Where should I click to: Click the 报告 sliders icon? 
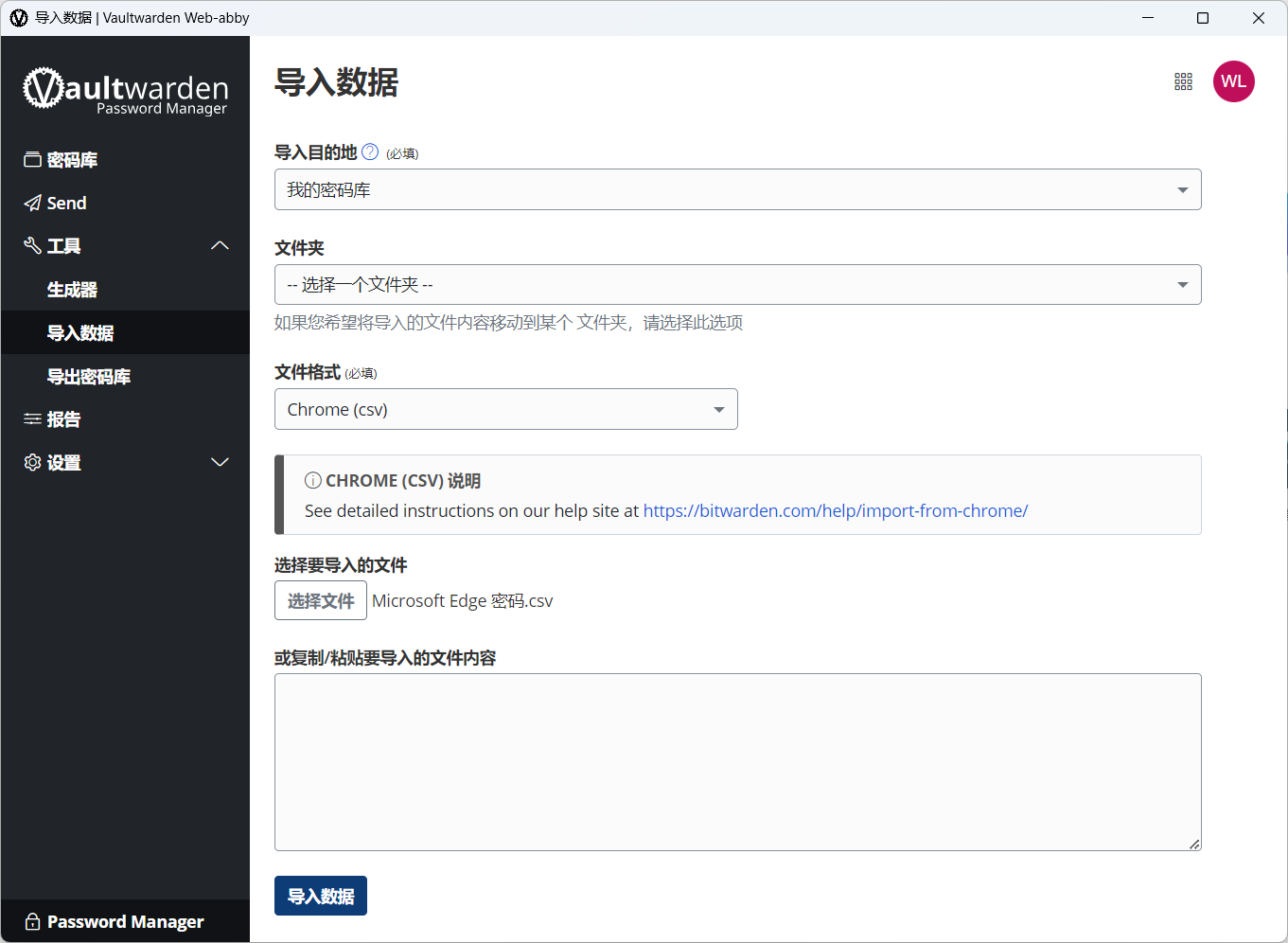point(32,418)
